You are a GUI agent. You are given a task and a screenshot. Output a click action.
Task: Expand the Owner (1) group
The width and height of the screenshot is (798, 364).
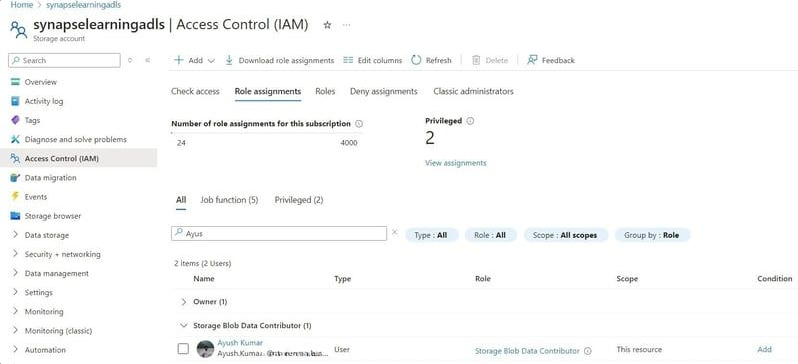tap(184, 302)
